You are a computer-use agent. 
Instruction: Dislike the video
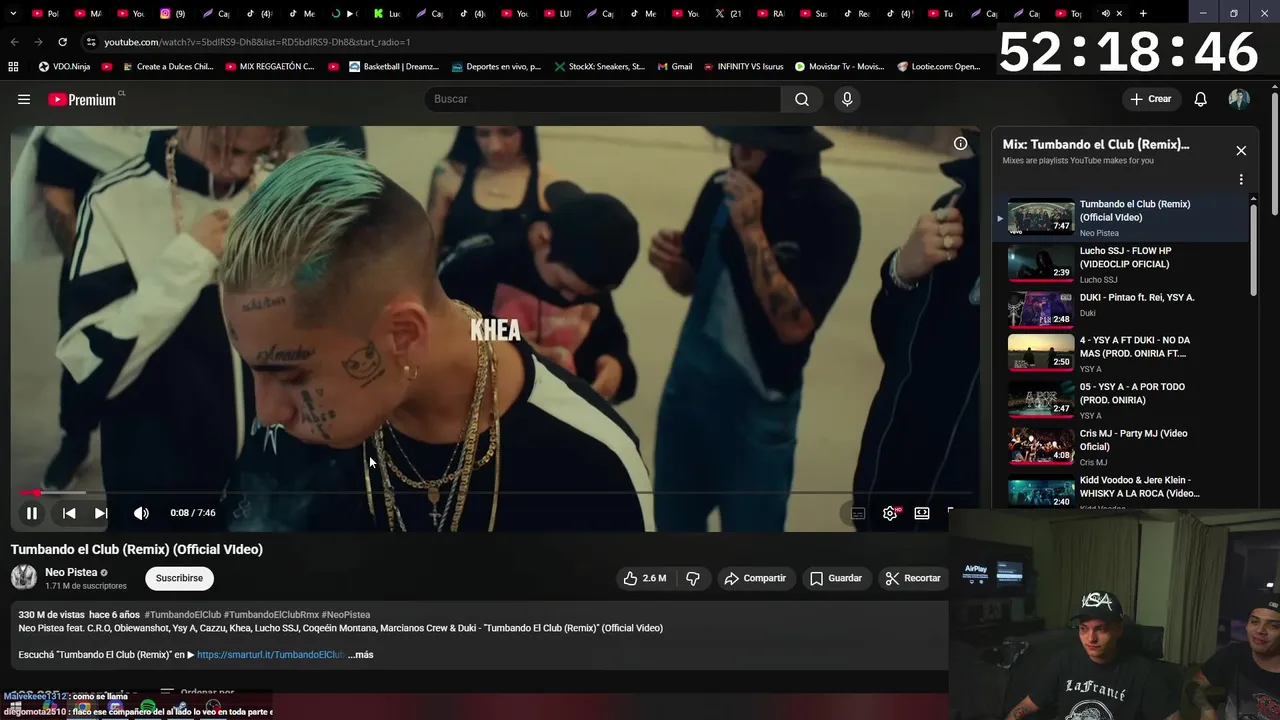pos(693,578)
